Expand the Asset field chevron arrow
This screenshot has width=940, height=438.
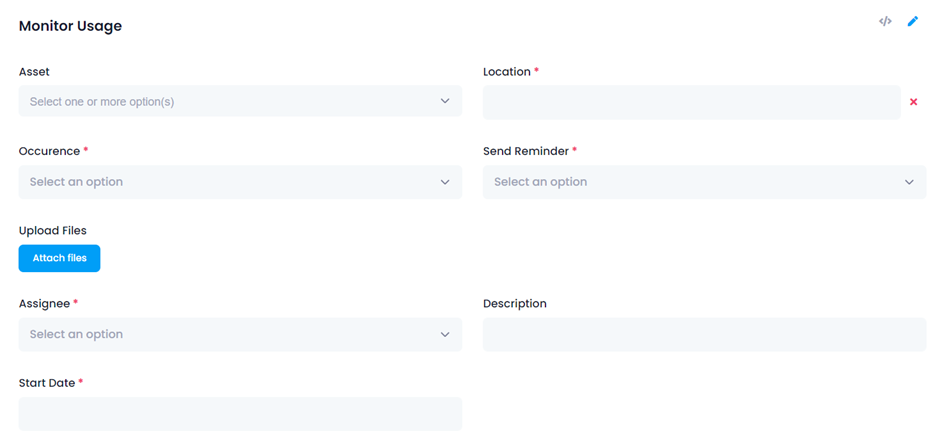(x=445, y=101)
